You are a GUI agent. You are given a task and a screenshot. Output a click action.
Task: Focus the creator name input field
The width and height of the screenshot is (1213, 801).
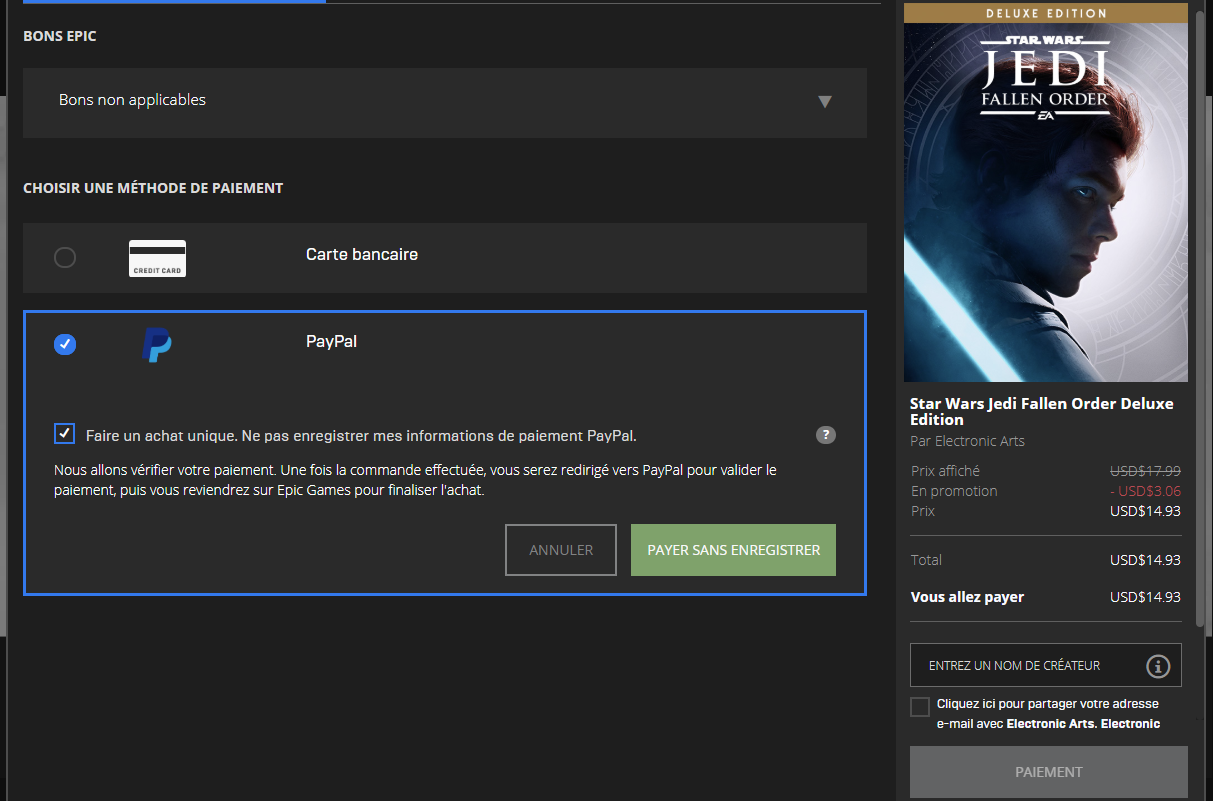1046,665
